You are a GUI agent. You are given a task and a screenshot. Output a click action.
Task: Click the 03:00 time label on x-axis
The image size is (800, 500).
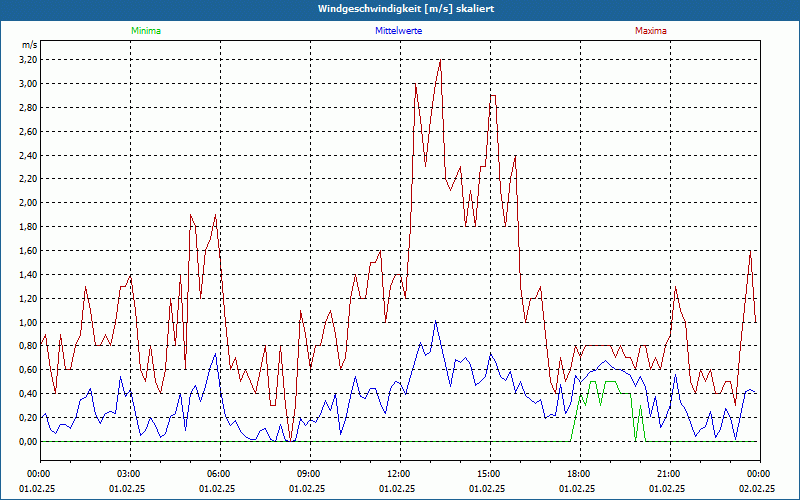coord(127,474)
